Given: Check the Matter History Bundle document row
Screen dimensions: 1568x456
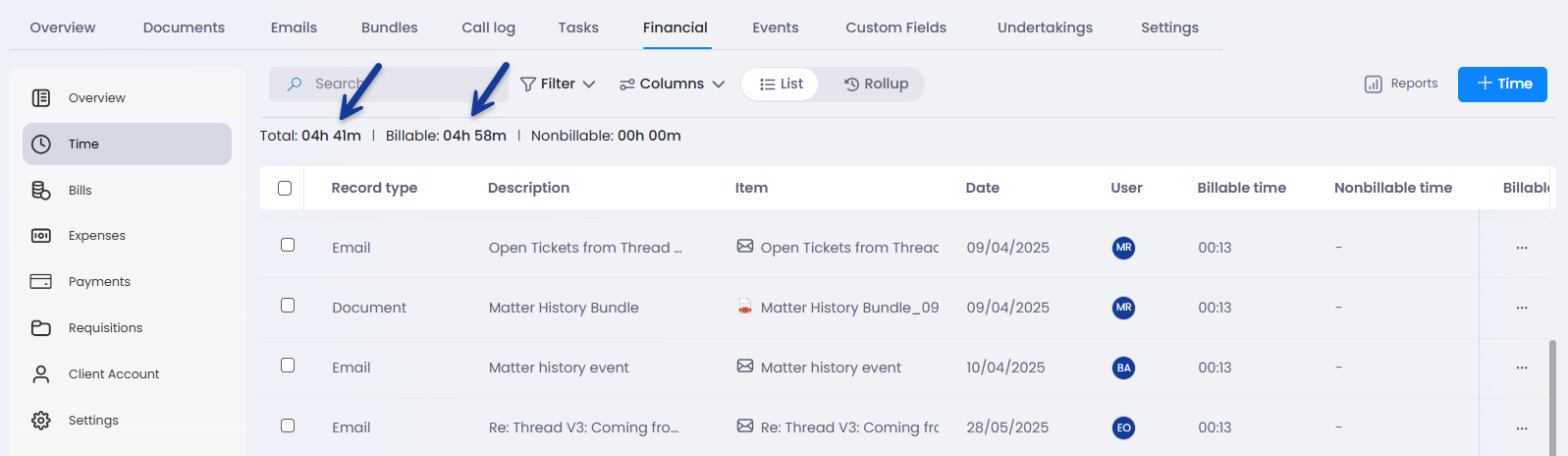Looking at the screenshot, I should [x=288, y=306].
